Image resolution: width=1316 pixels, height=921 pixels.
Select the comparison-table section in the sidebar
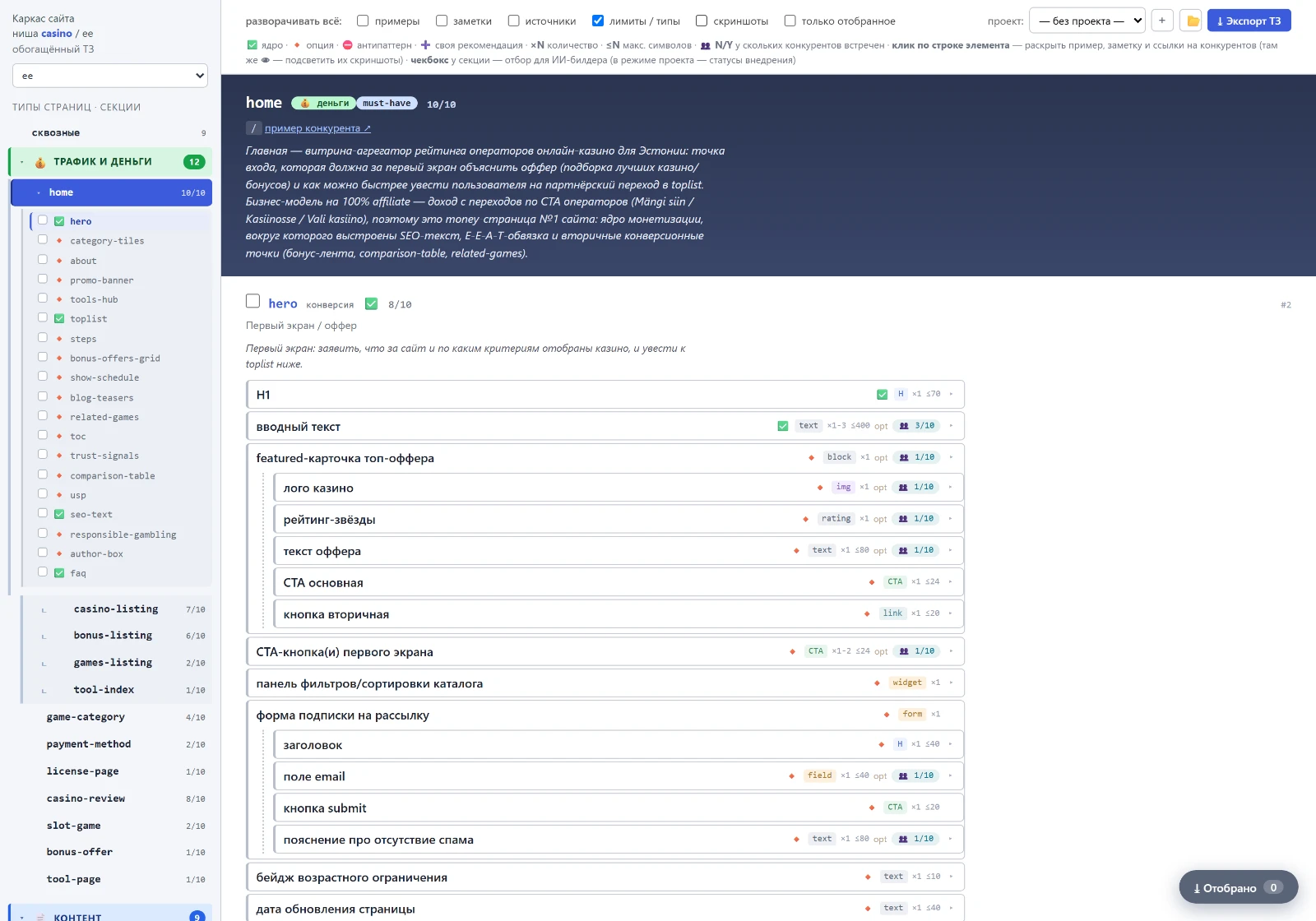click(112, 475)
